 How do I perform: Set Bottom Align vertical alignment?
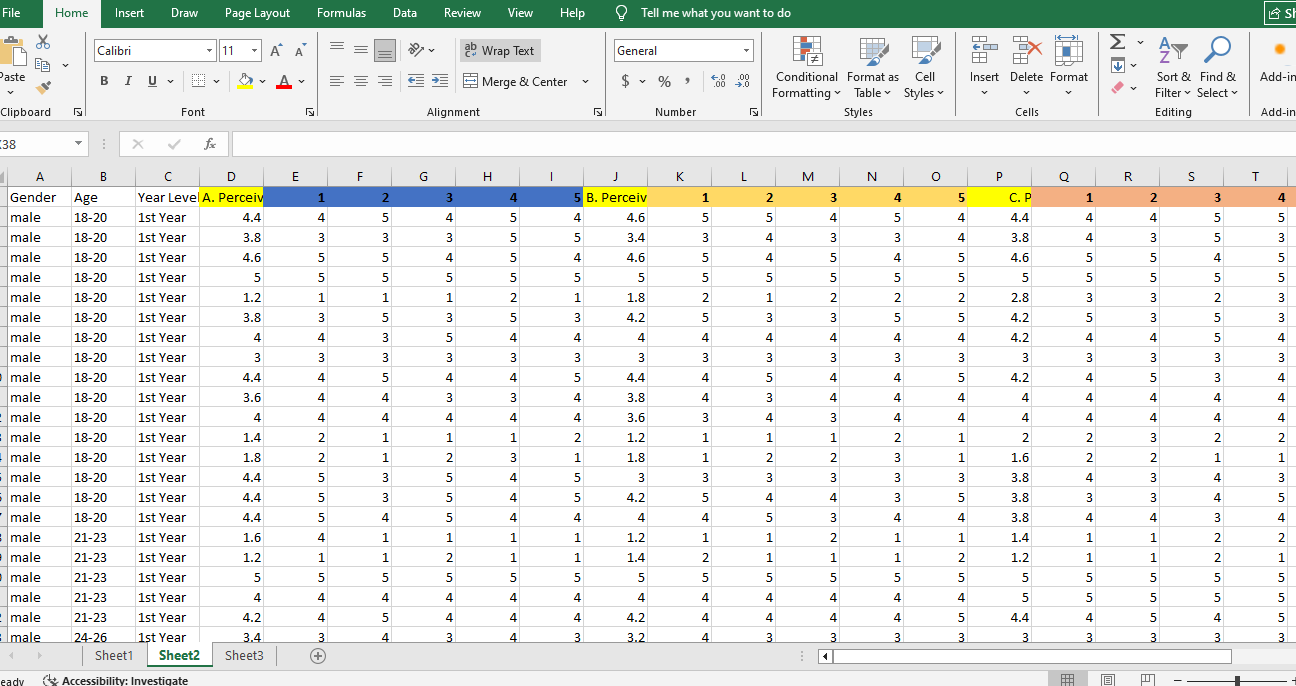coord(385,50)
